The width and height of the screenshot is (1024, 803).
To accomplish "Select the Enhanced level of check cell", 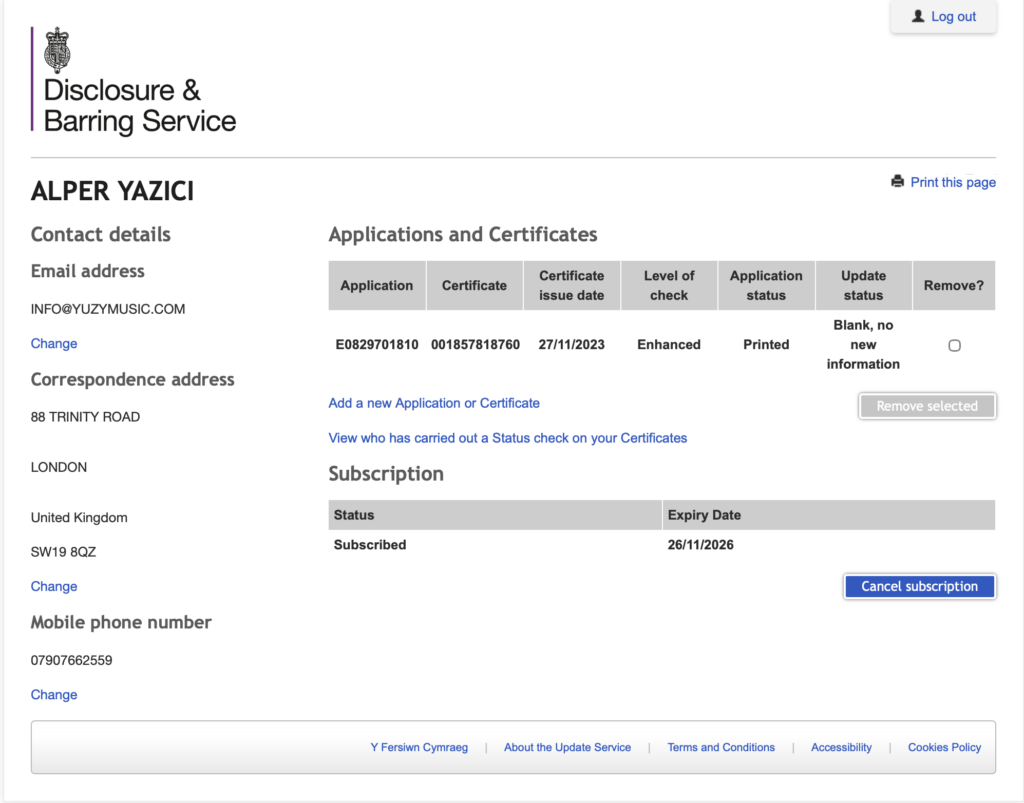I will click(x=669, y=345).
